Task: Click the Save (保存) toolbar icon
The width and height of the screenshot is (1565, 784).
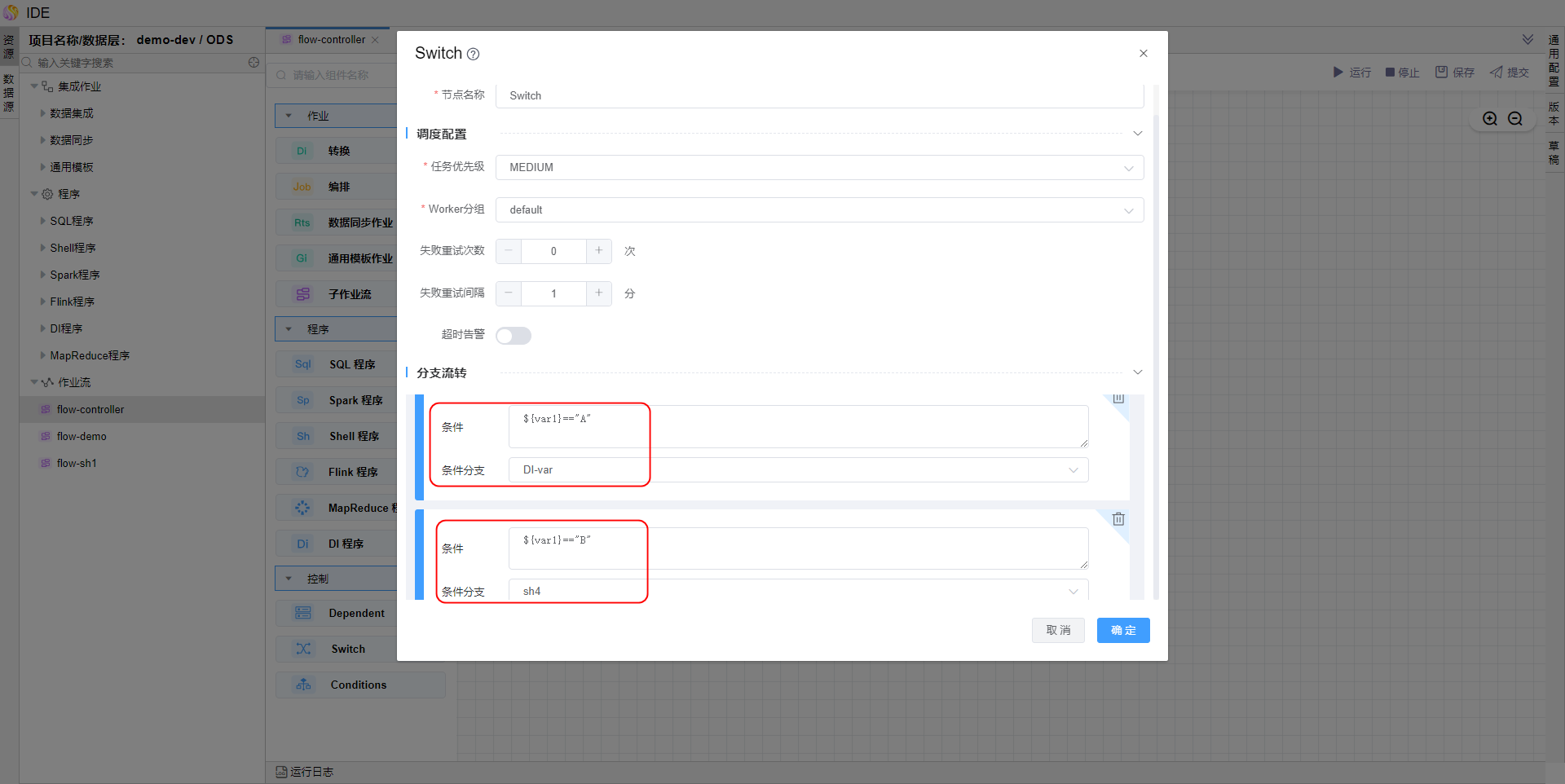Action: [x=1441, y=73]
